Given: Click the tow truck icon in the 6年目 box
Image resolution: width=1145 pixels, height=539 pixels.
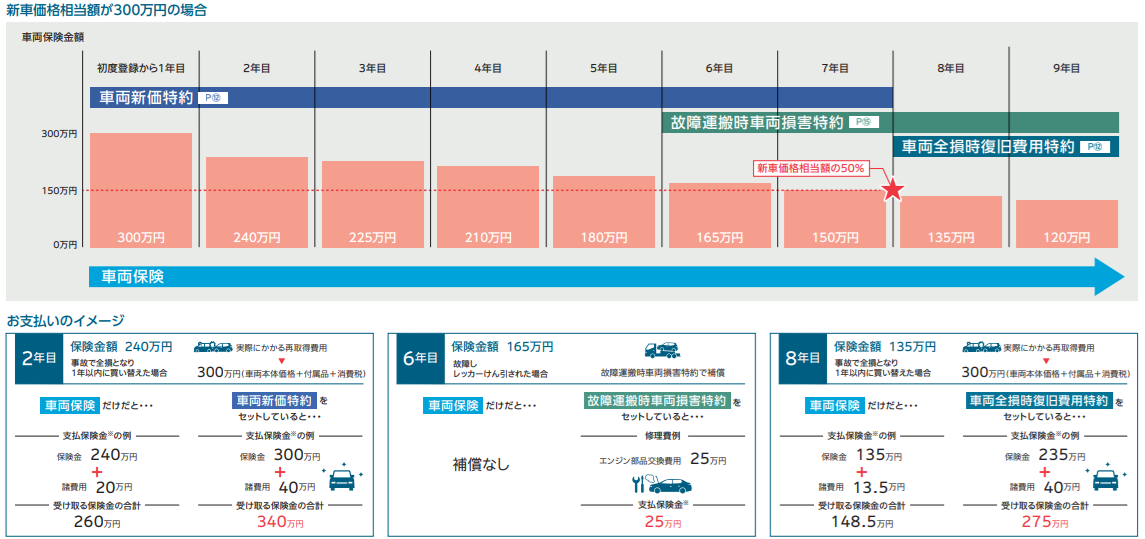Looking at the screenshot, I should [x=662, y=351].
